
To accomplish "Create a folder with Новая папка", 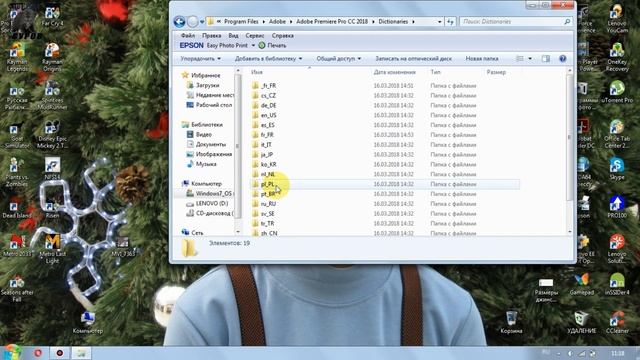I will [x=482, y=59].
